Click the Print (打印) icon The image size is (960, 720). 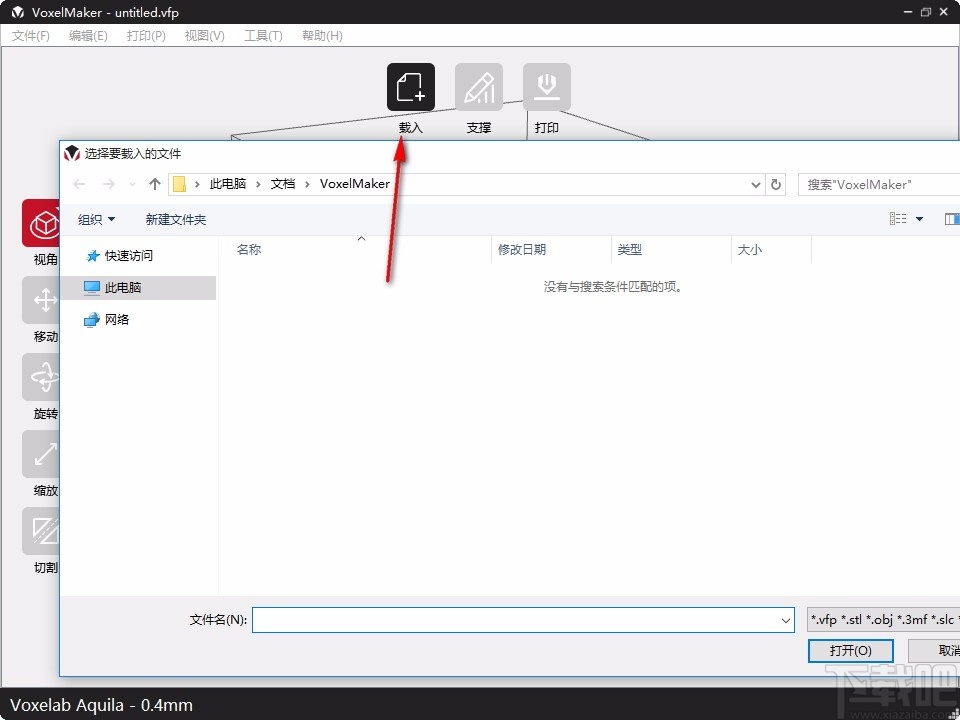point(547,87)
